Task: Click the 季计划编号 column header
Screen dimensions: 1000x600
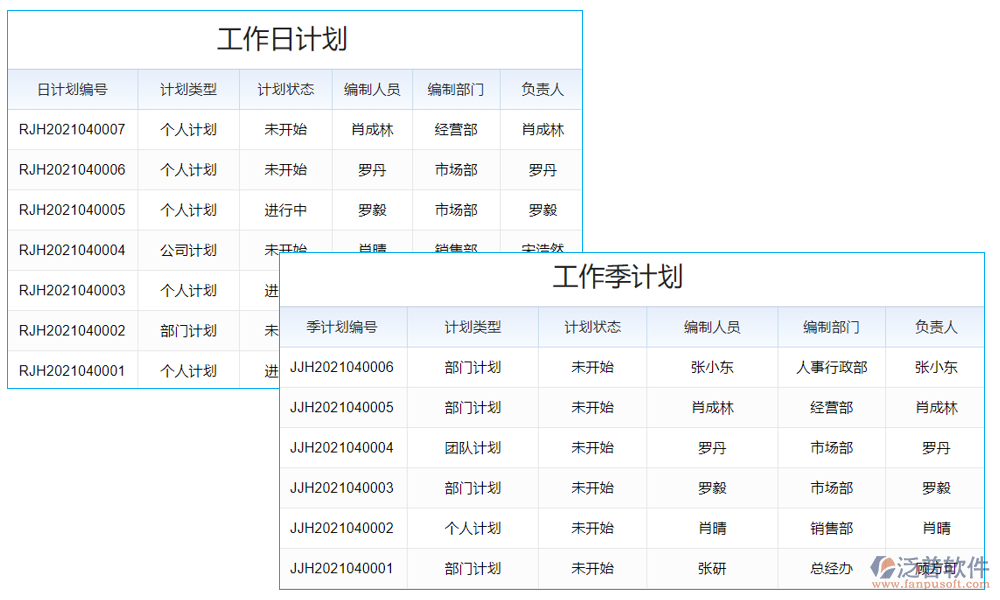Action: (x=343, y=327)
